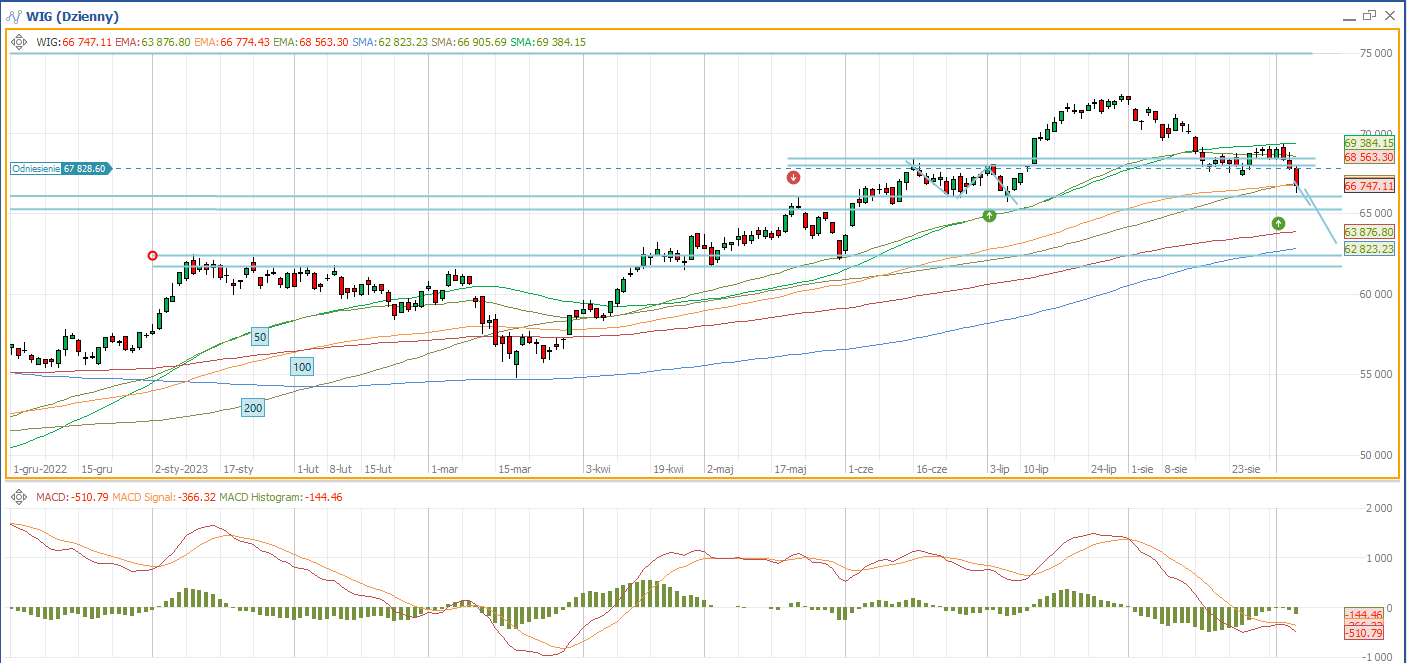
Task: Click the red circle marker at 2-sty-2023
Action: click(x=152, y=256)
